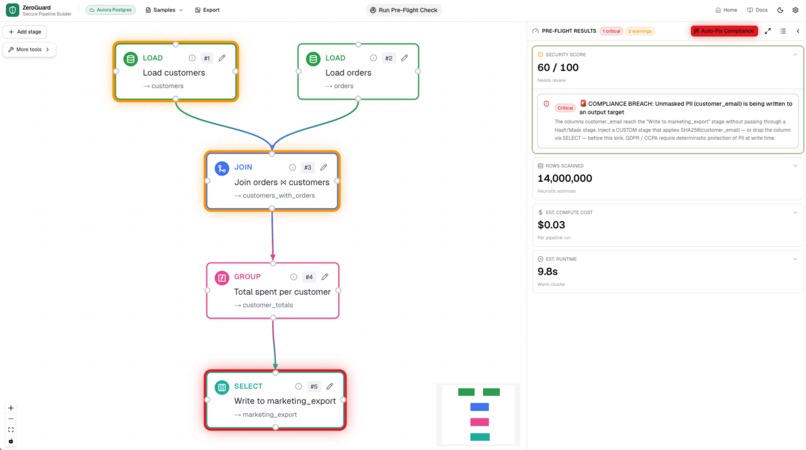Screen dimensions: 806x450
Task: Switch results panel to list view
Action: (x=783, y=31)
